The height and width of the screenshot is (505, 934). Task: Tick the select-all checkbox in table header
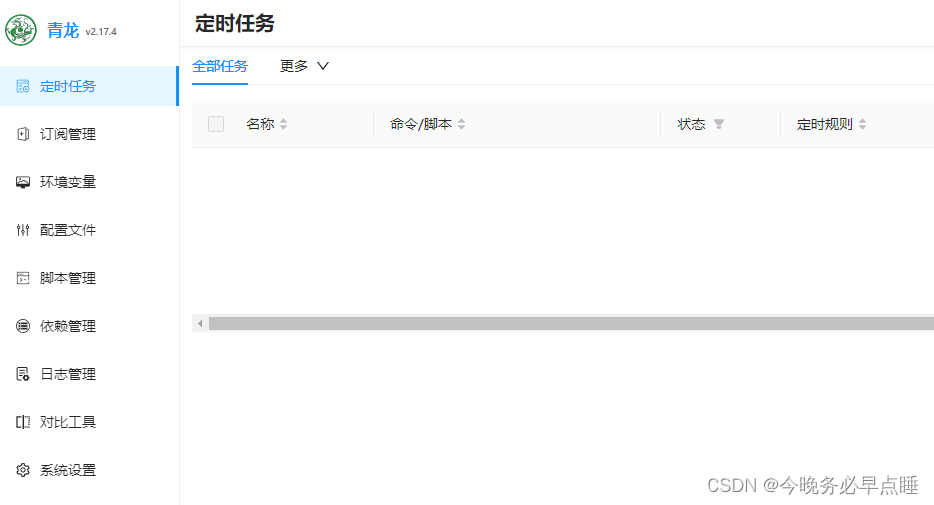(216, 124)
